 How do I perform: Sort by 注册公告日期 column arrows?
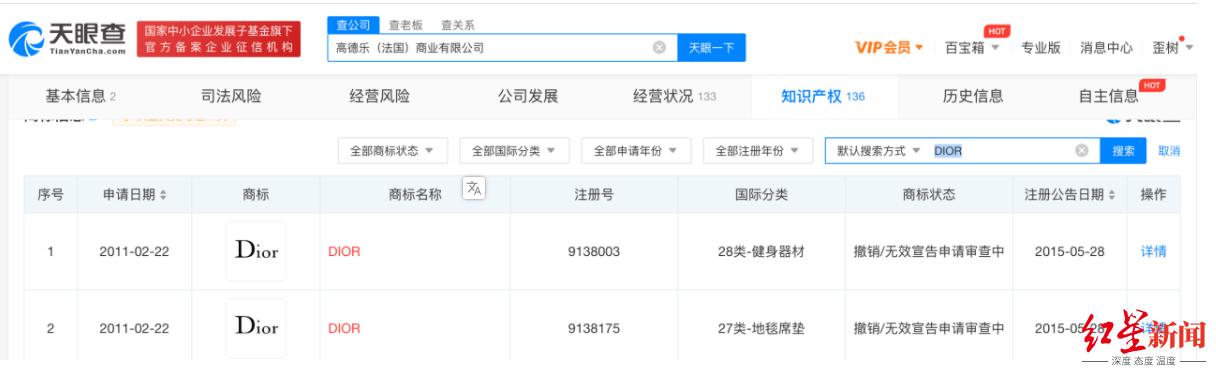click(1113, 196)
